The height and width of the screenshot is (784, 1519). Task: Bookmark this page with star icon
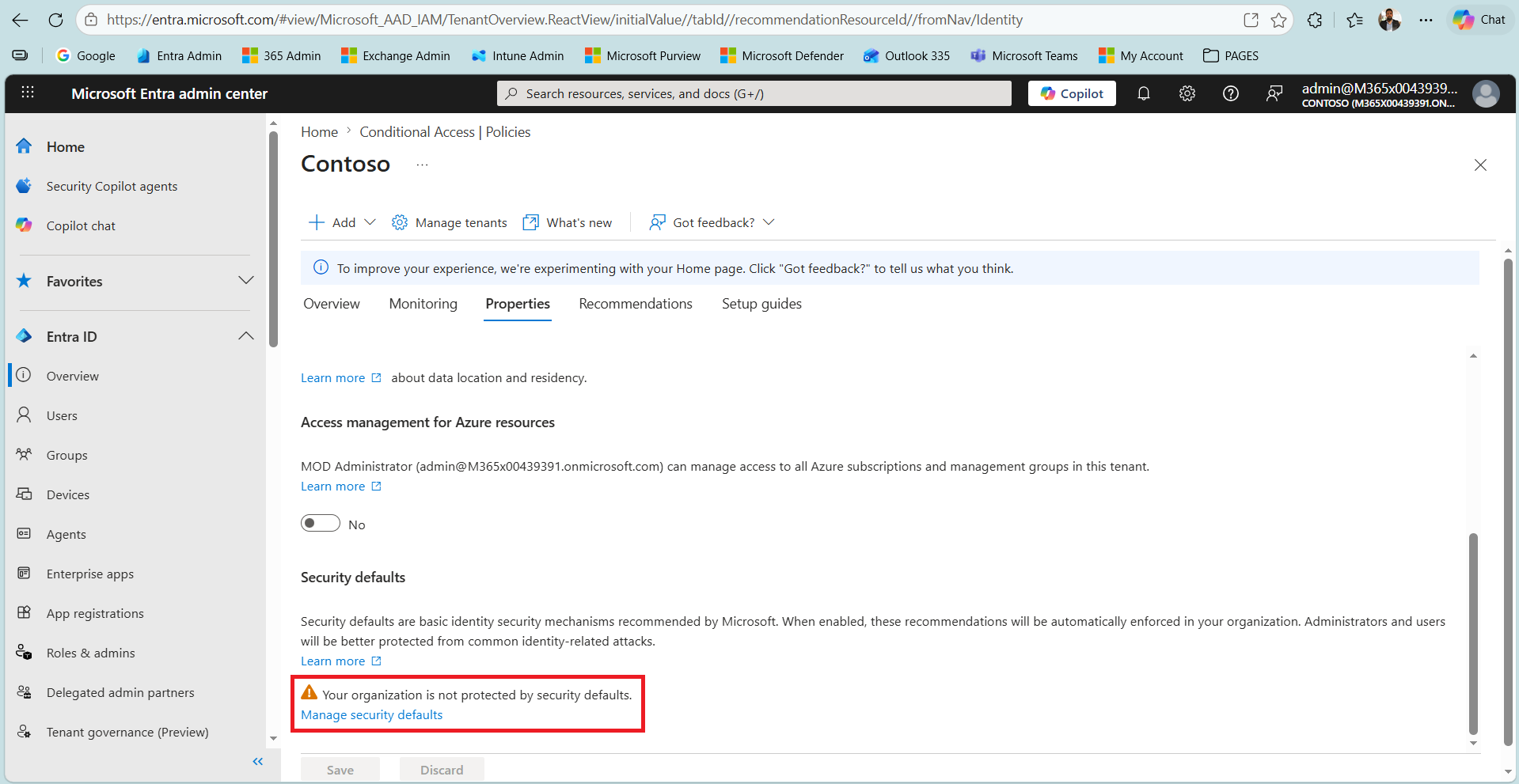(x=1278, y=20)
